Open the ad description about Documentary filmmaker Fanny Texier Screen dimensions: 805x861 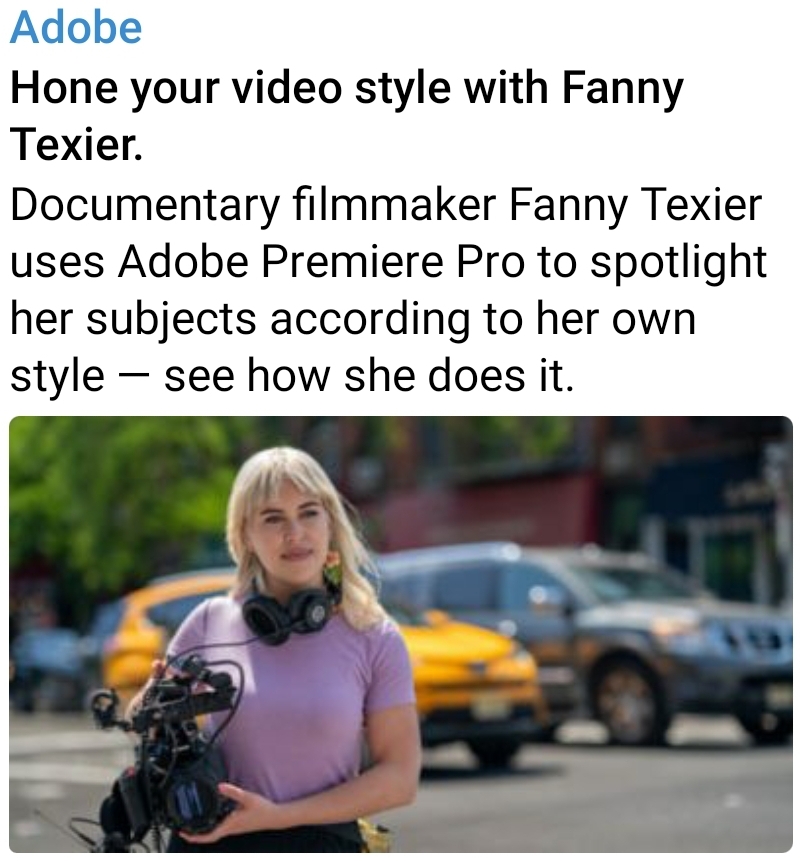tap(388, 290)
